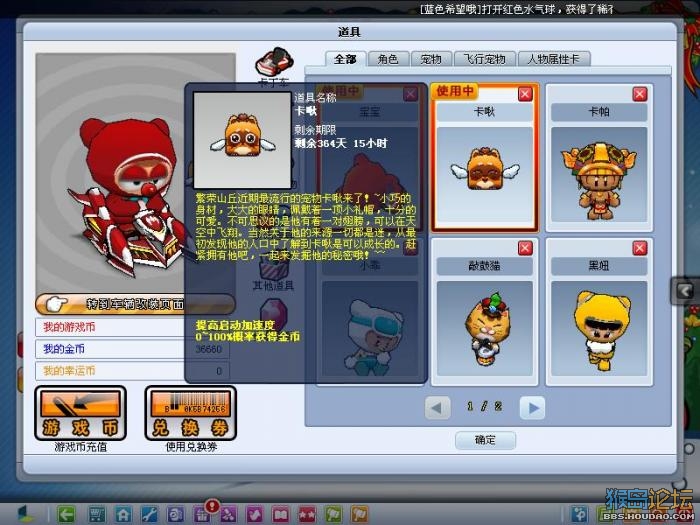The height and width of the screenshot is (525, 700).
Task: Click the green back arrow toolbar icon
Action: pos(67,514)
